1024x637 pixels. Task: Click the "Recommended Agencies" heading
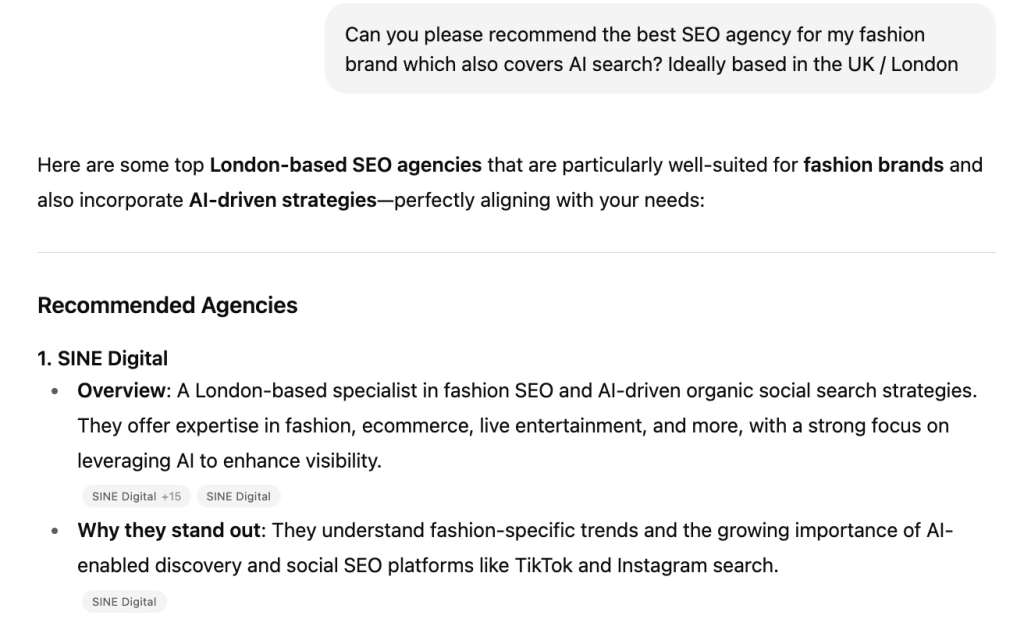167,305
